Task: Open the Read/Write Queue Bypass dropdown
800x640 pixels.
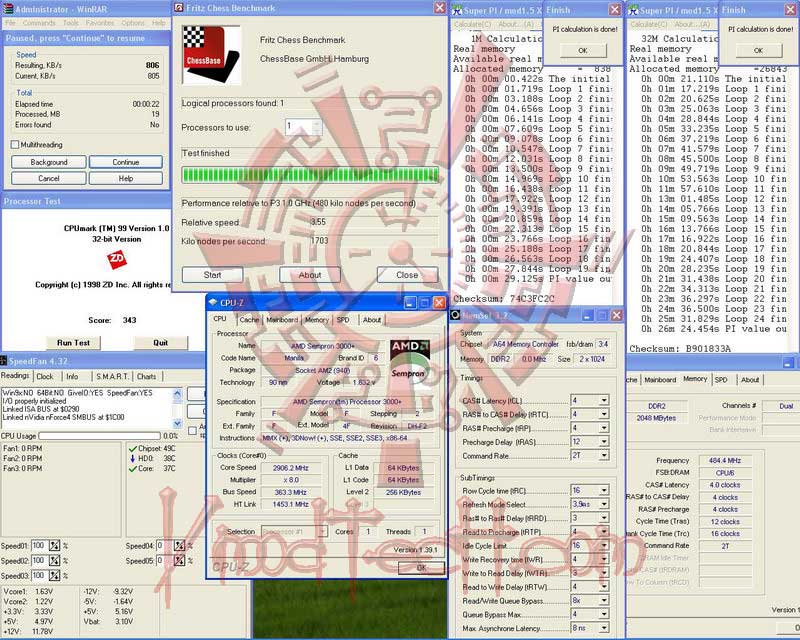Action: pos(604,601)
